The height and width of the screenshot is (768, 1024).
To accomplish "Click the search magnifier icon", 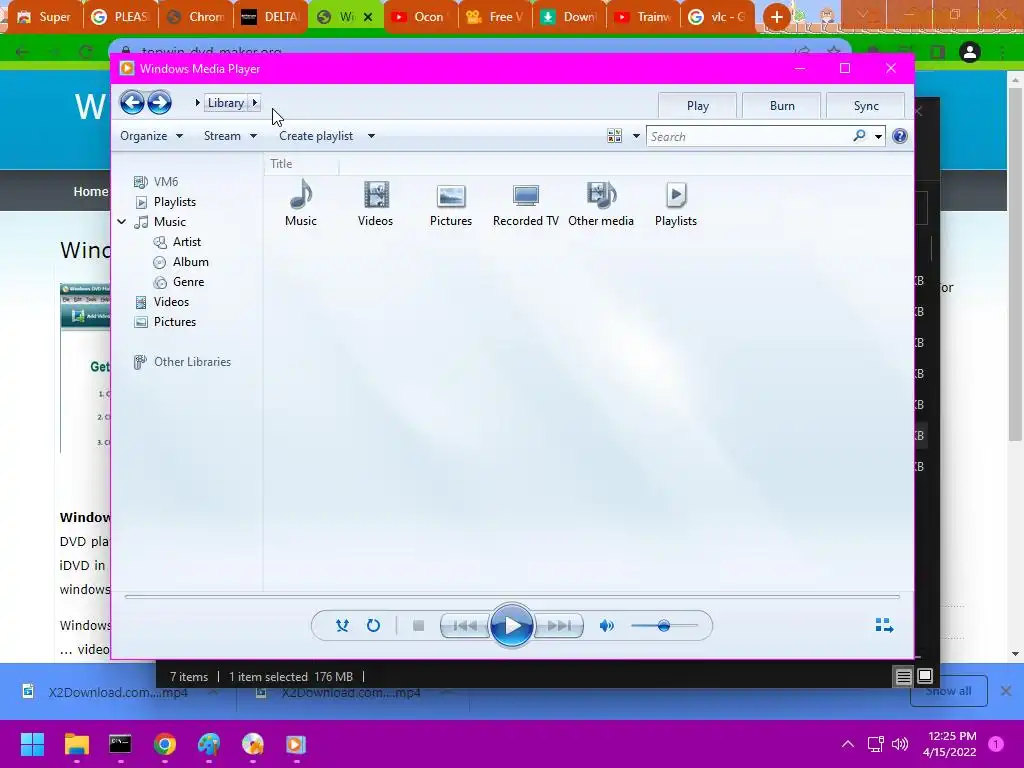I will pyautogui.click(x=859, y=136).
